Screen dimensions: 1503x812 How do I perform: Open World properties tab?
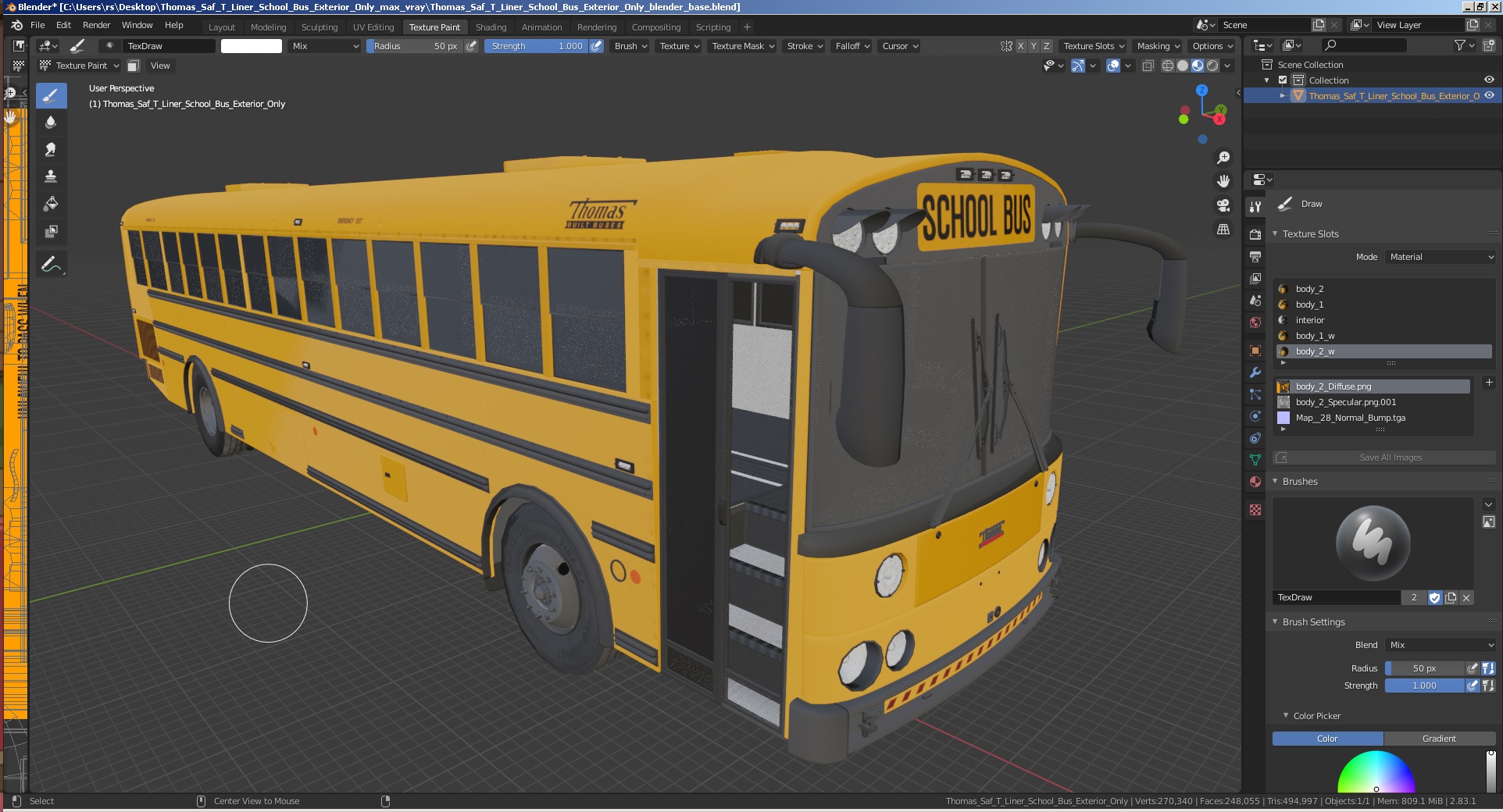(x=1255, y=322)
